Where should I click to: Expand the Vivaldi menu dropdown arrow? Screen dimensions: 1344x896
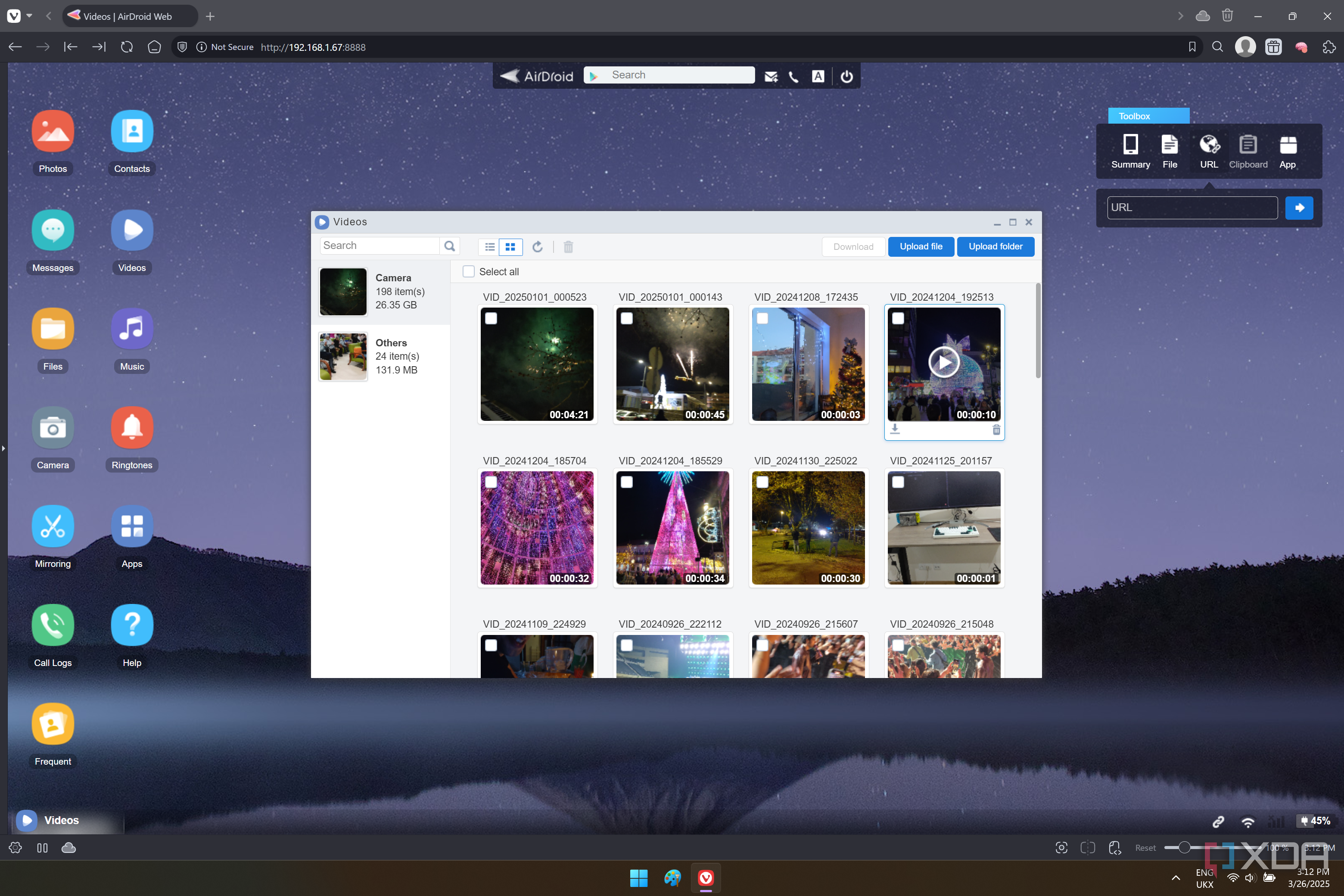(x=29, y=16)
